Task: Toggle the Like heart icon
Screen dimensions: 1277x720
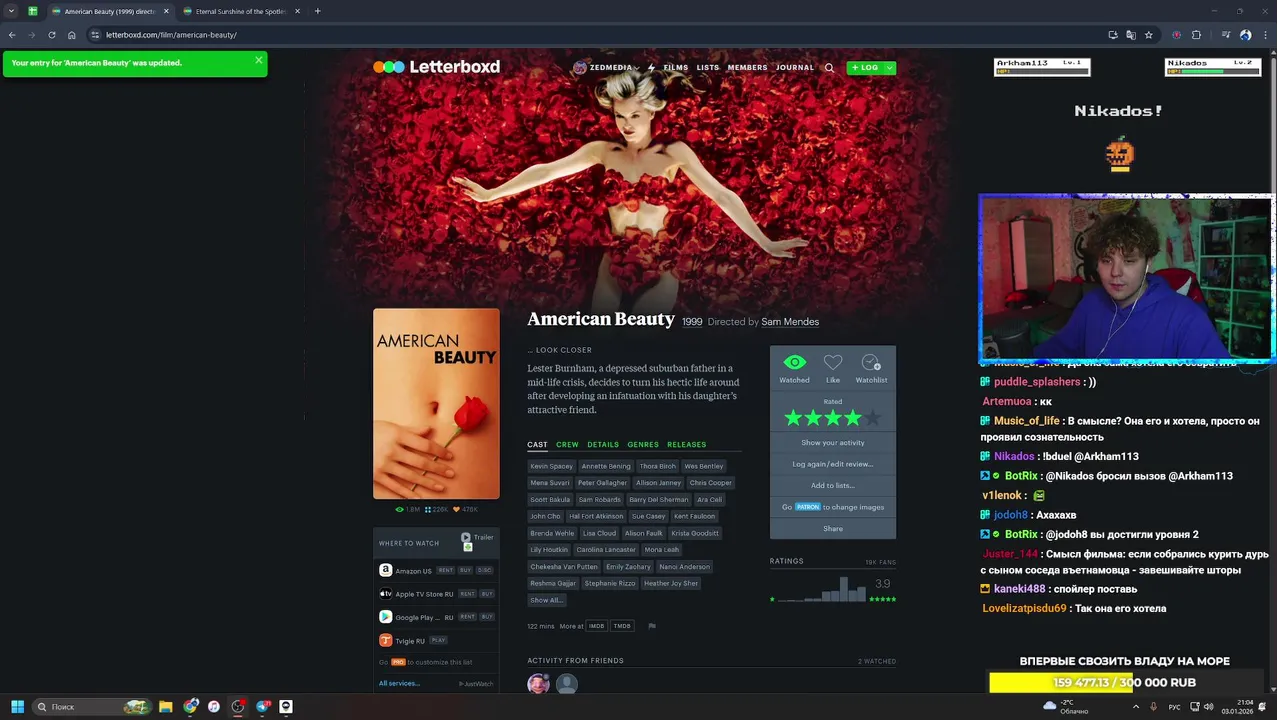Action: (833, 362)
